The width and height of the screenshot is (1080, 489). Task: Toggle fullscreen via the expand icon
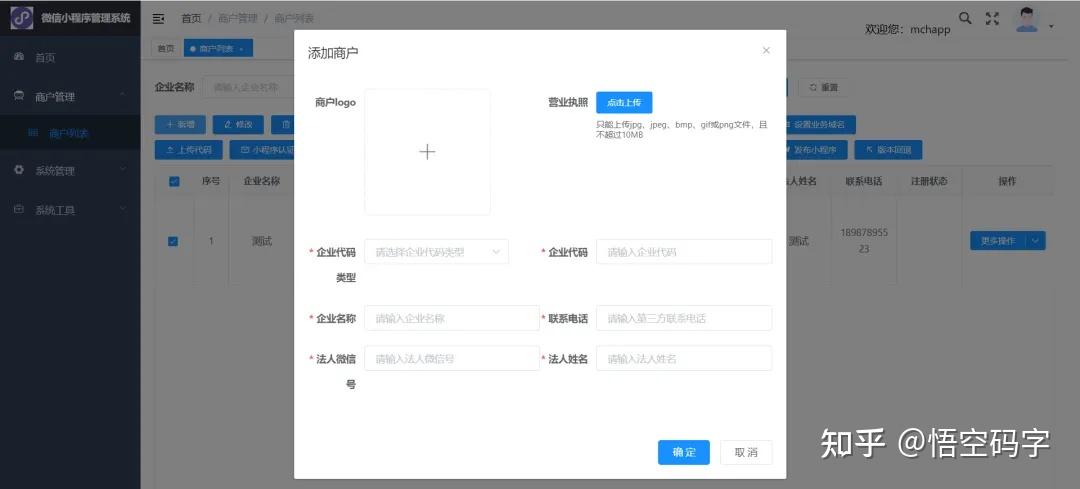tap(992, 19)
